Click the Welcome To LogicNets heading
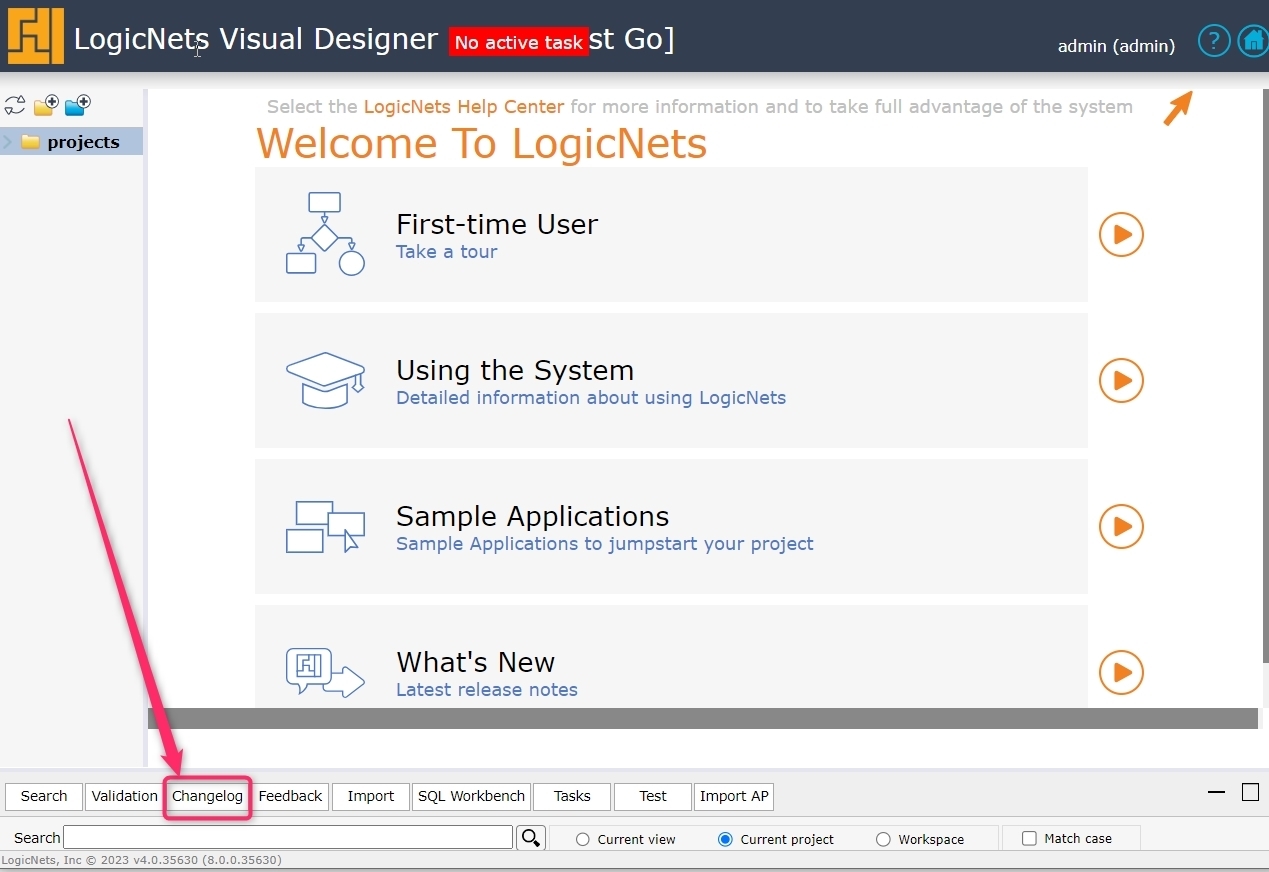This screenshot has height=872, width=1269. 482,144
